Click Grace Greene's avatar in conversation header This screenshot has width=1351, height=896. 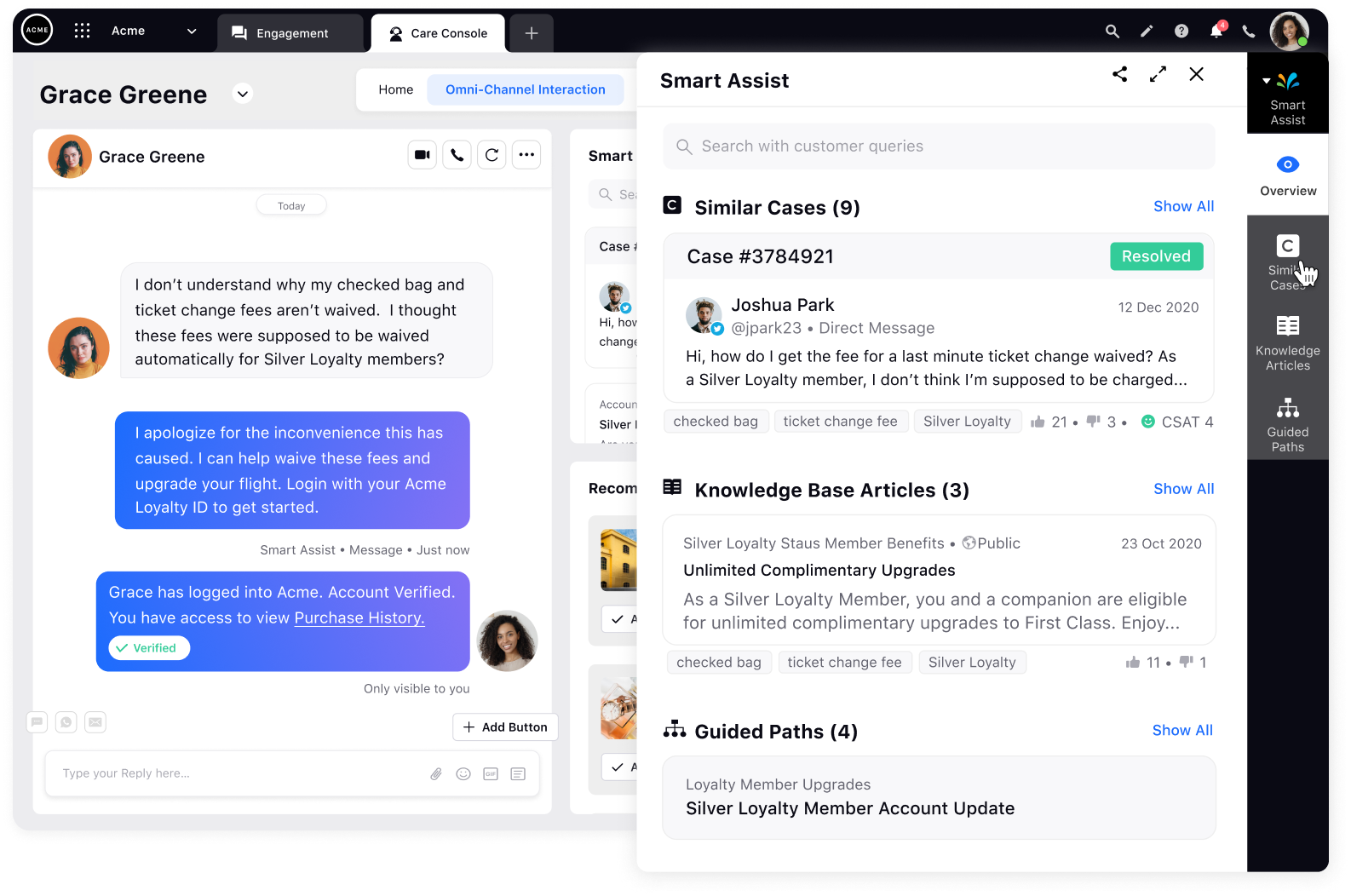70,156
